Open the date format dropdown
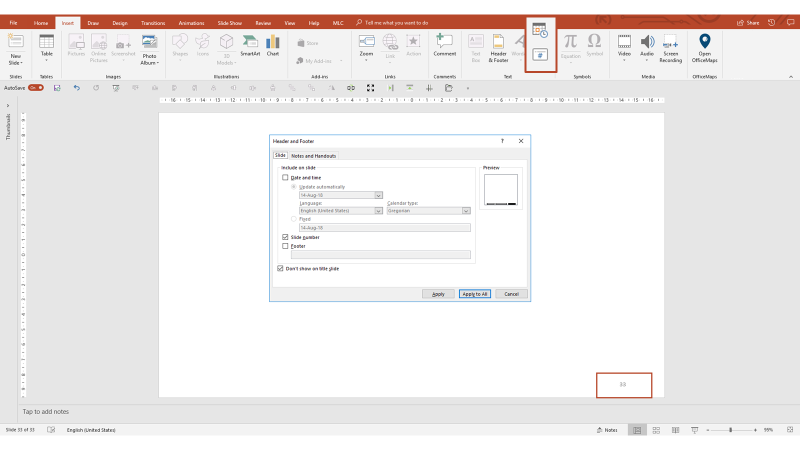Viewport: 800px width, 450px height. click(379, 195)
